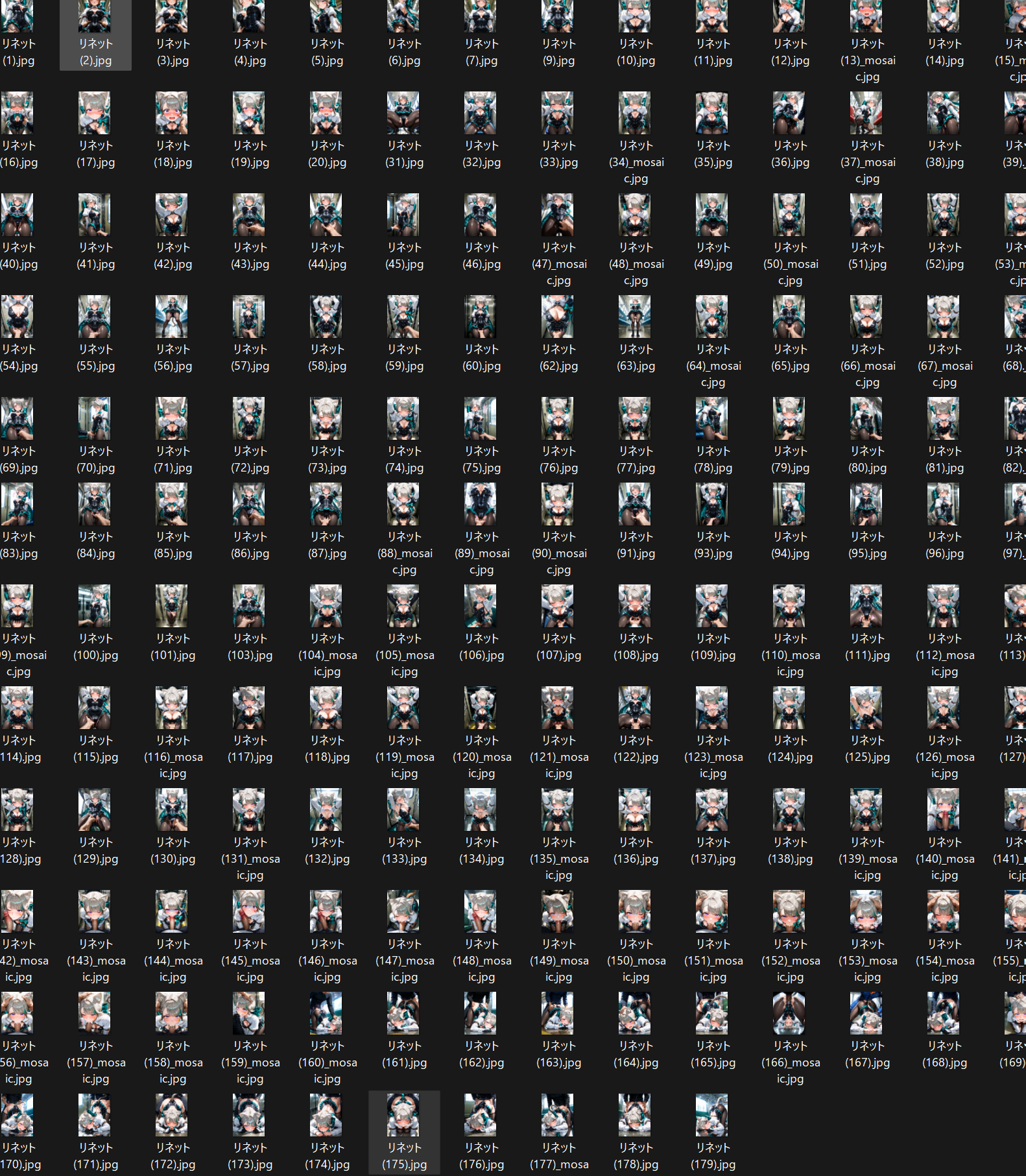Pick the file リネット (78).jpg
This screenshot has height=1176, width=1026.
[x=713, y=435]
